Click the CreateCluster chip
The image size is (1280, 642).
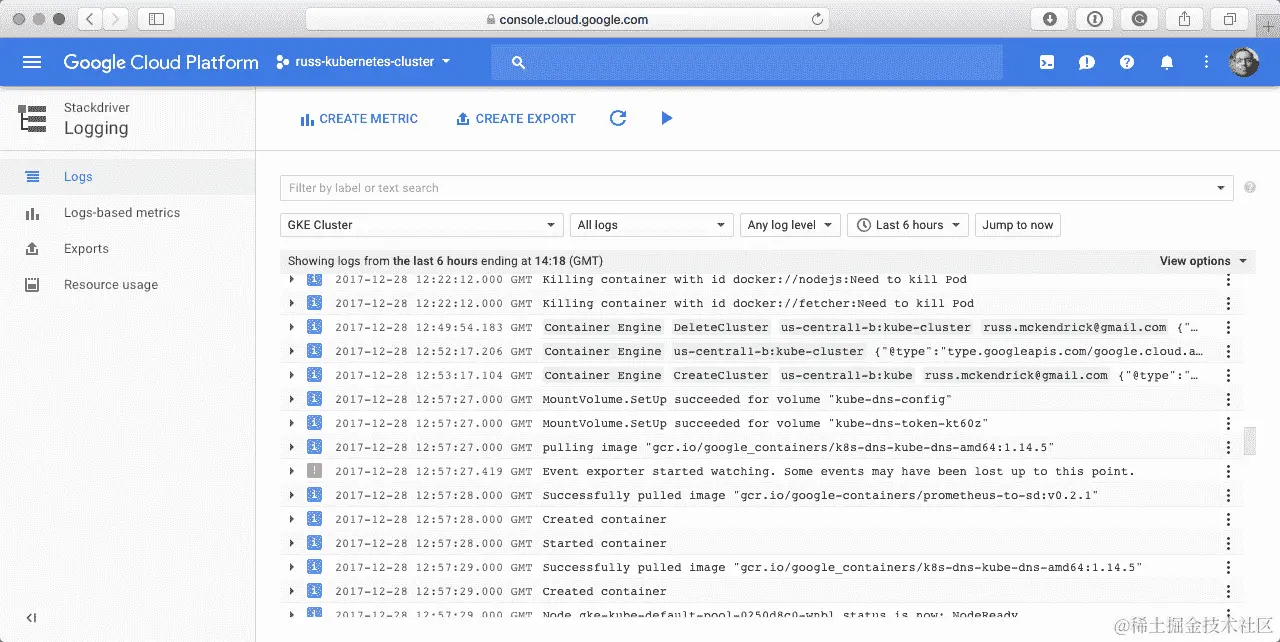[x=721, y=375]
